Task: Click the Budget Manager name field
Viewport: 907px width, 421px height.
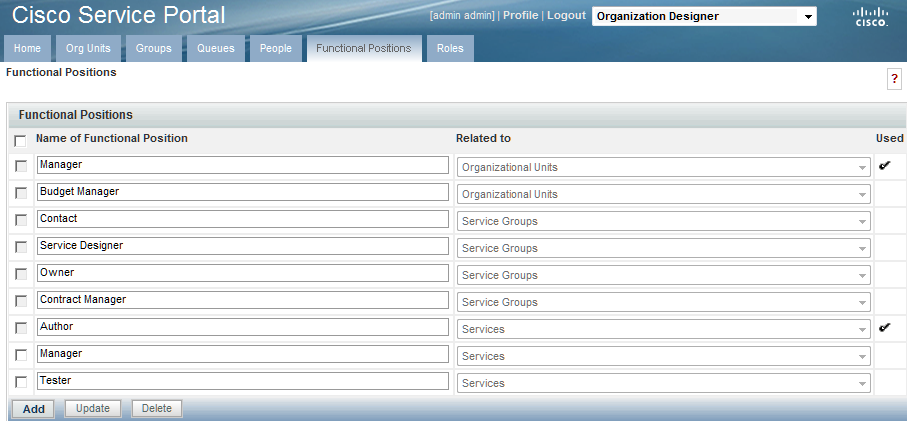Action: pos(243,192)
